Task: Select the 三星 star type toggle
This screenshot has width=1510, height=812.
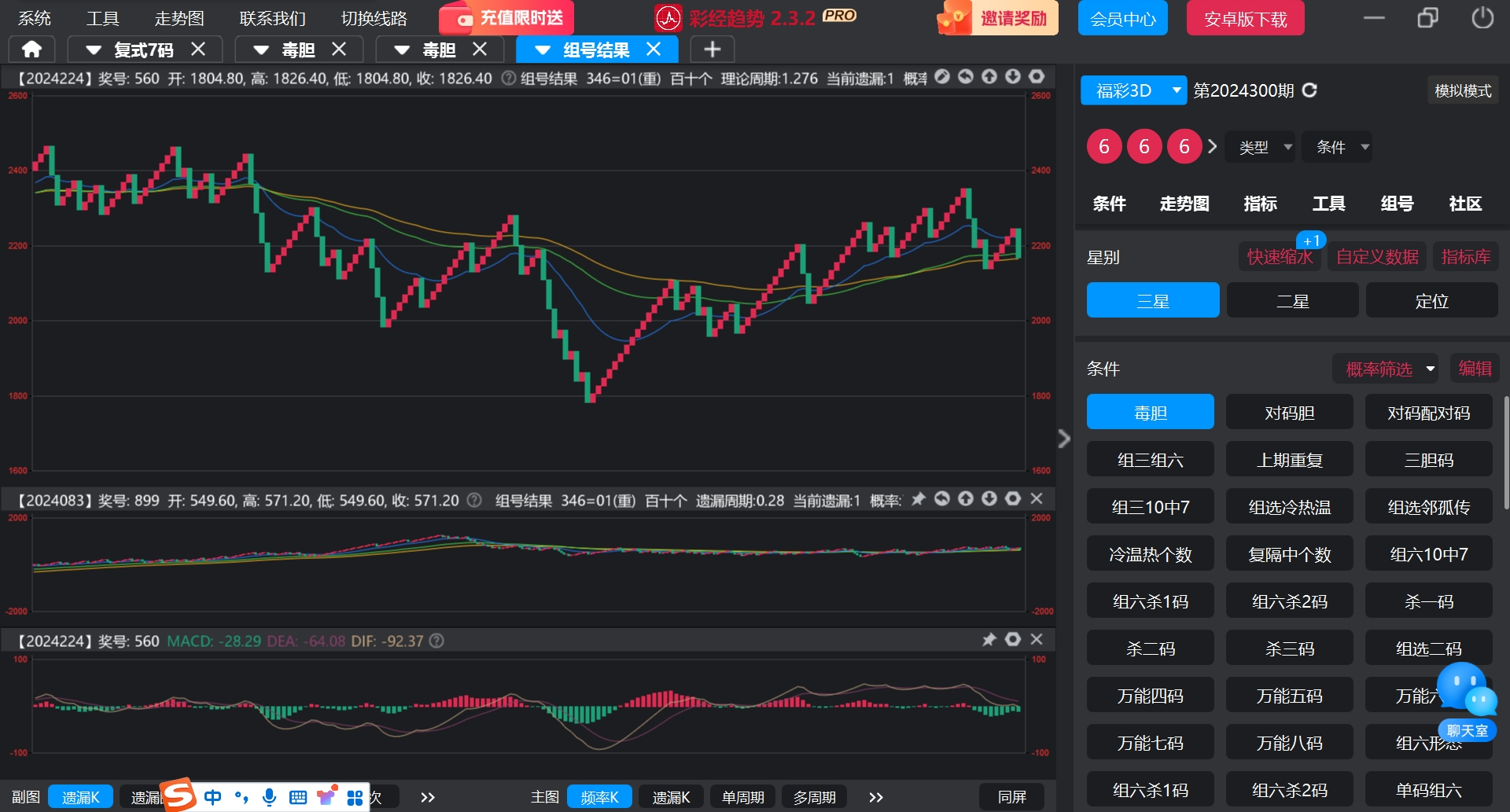Action: [x=1153, y=300]
